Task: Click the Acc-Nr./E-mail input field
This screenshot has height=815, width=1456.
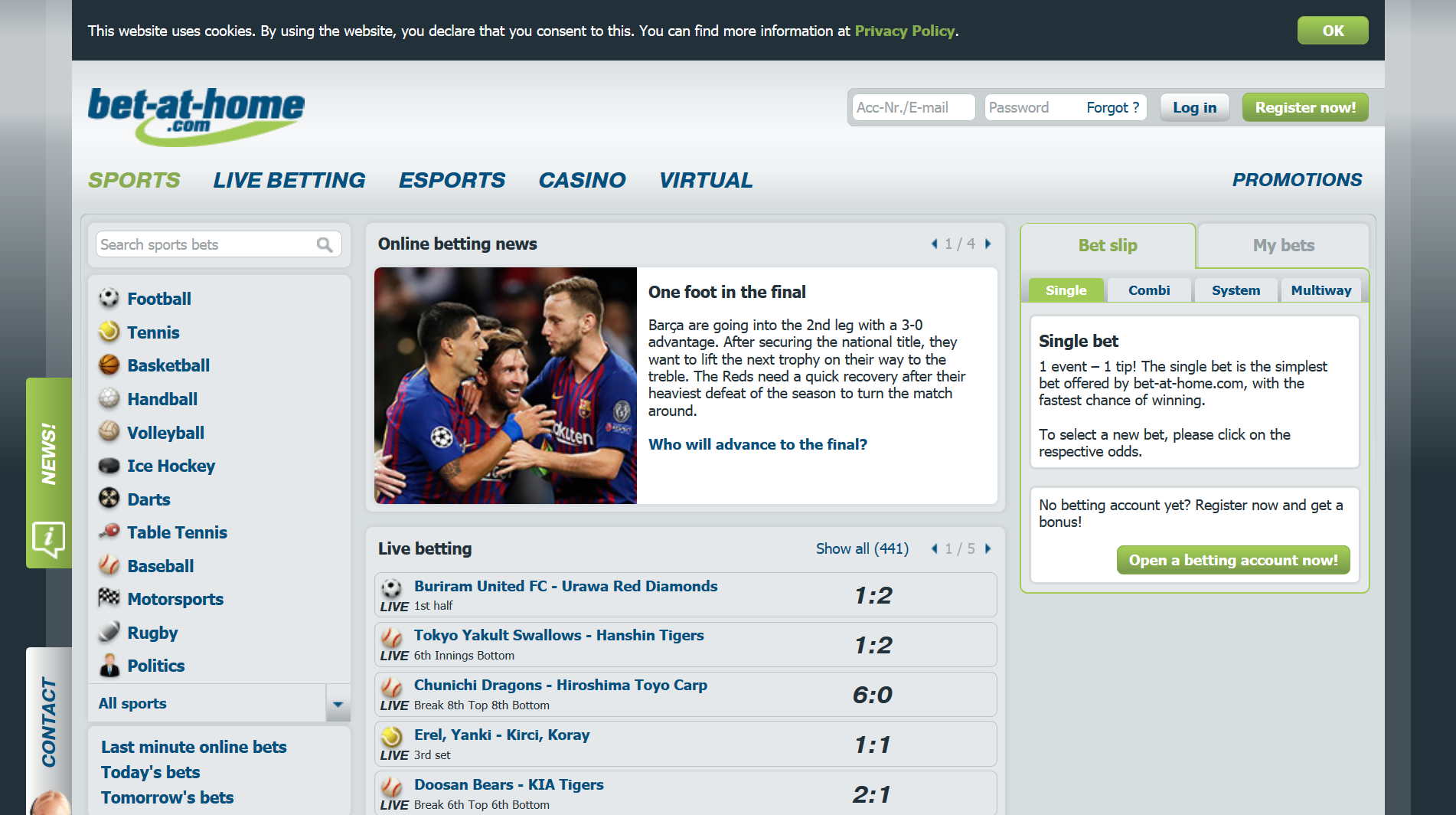Action: (x=912, y=107)
